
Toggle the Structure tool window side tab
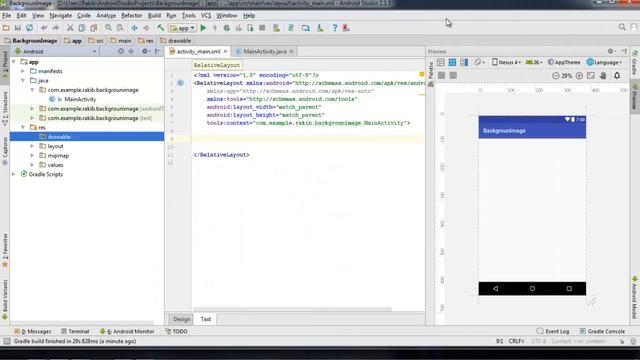(5, 109)
